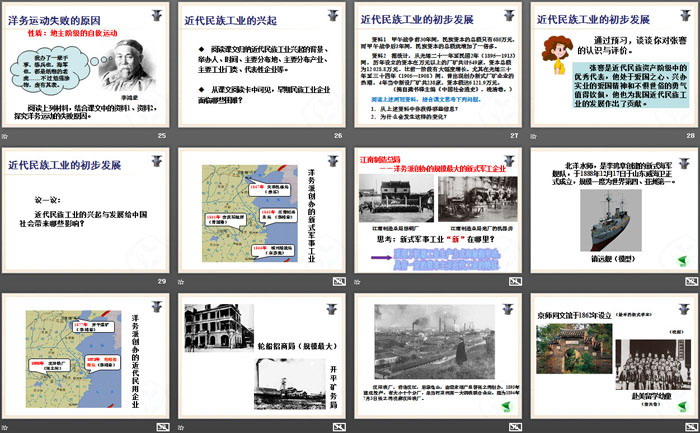Click the slide number 27 label
This screenshot has height=433, width=700.
[x=514, y=135]
